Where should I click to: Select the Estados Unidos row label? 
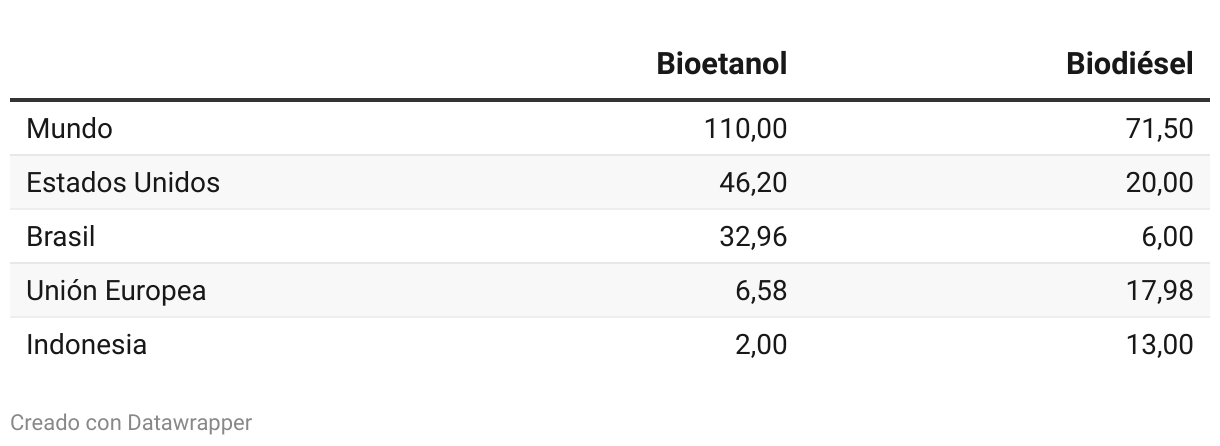[x=123, y=183]
